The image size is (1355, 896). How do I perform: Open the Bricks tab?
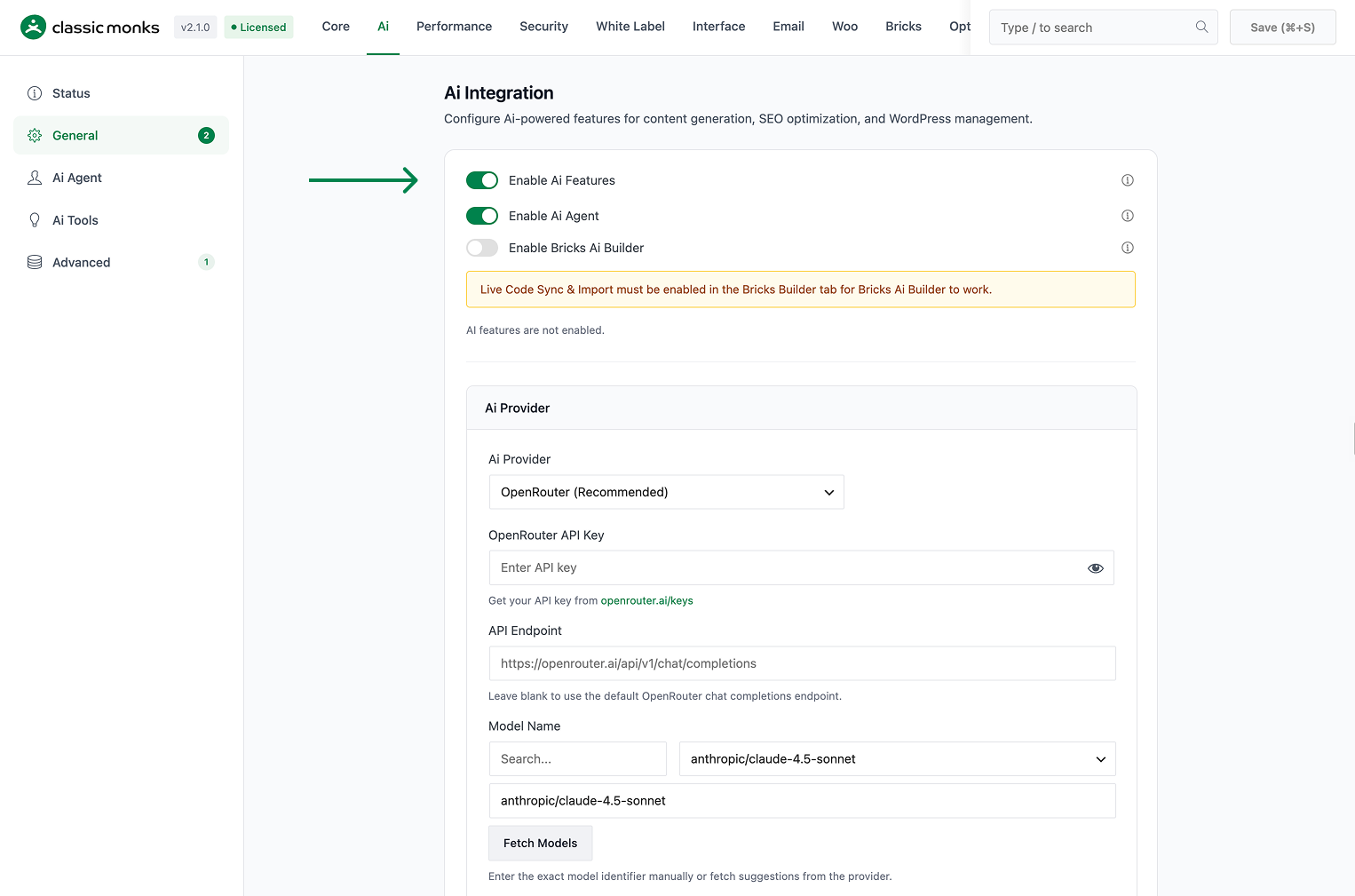(x=903, y=27)
